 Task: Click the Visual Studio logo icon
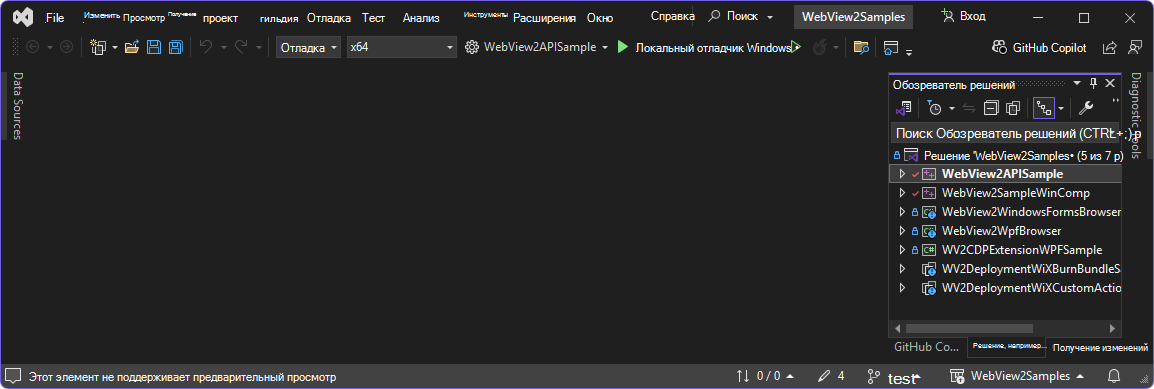(x=23, y=17)
